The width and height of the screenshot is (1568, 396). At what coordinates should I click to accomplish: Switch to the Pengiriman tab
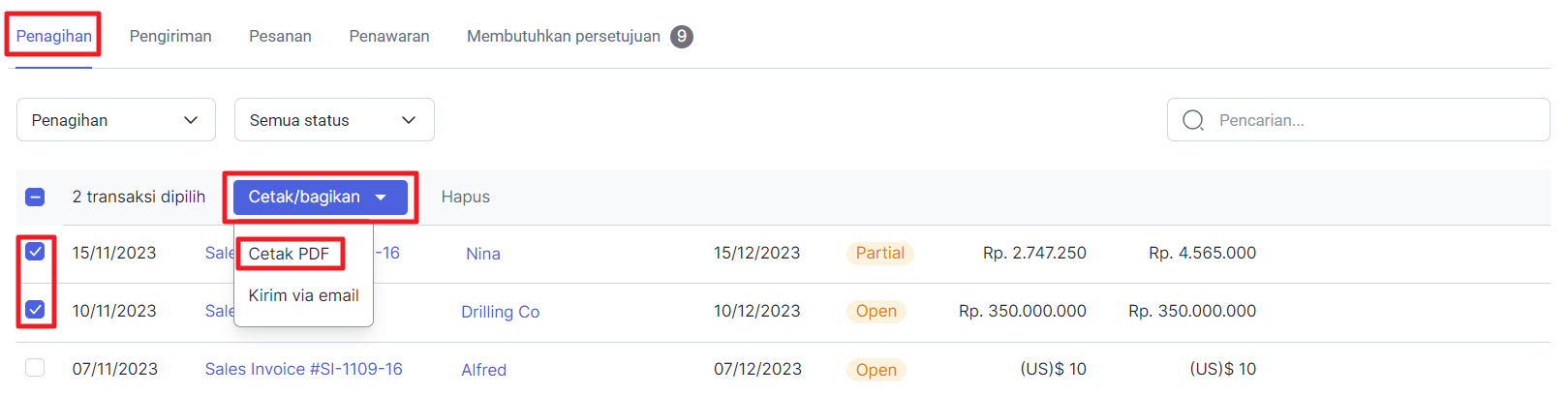[x=170, y=37]
